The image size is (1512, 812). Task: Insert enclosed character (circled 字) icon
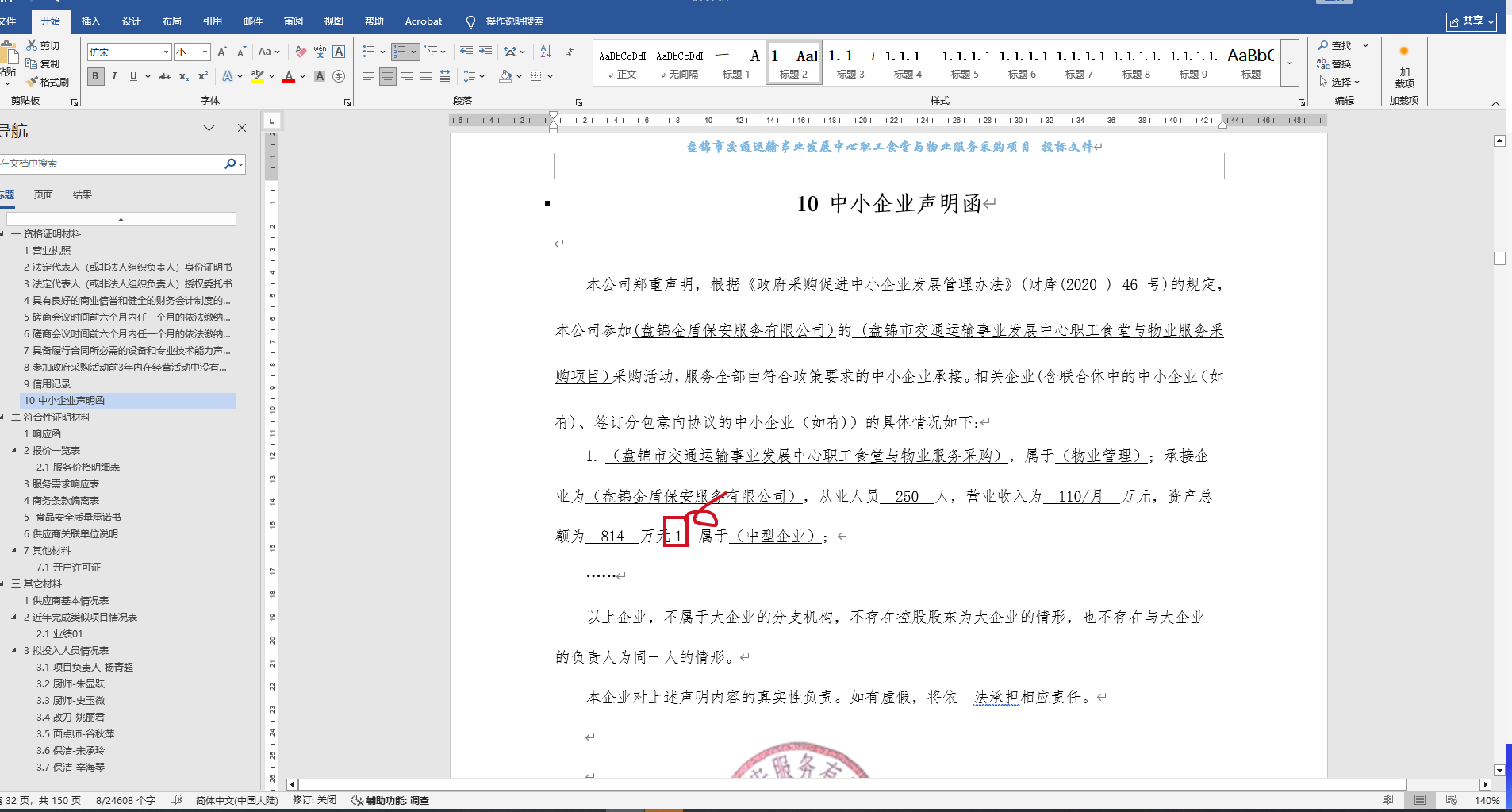(339, 76)
